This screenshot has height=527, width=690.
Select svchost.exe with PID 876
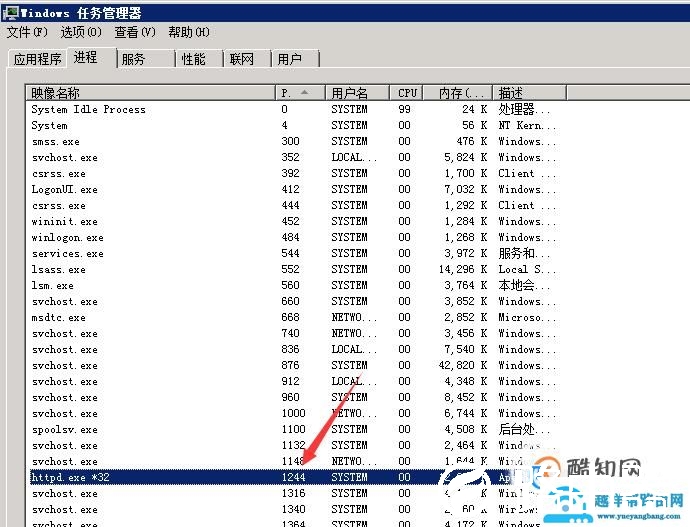pyautogui.click(x=295, y=365)
